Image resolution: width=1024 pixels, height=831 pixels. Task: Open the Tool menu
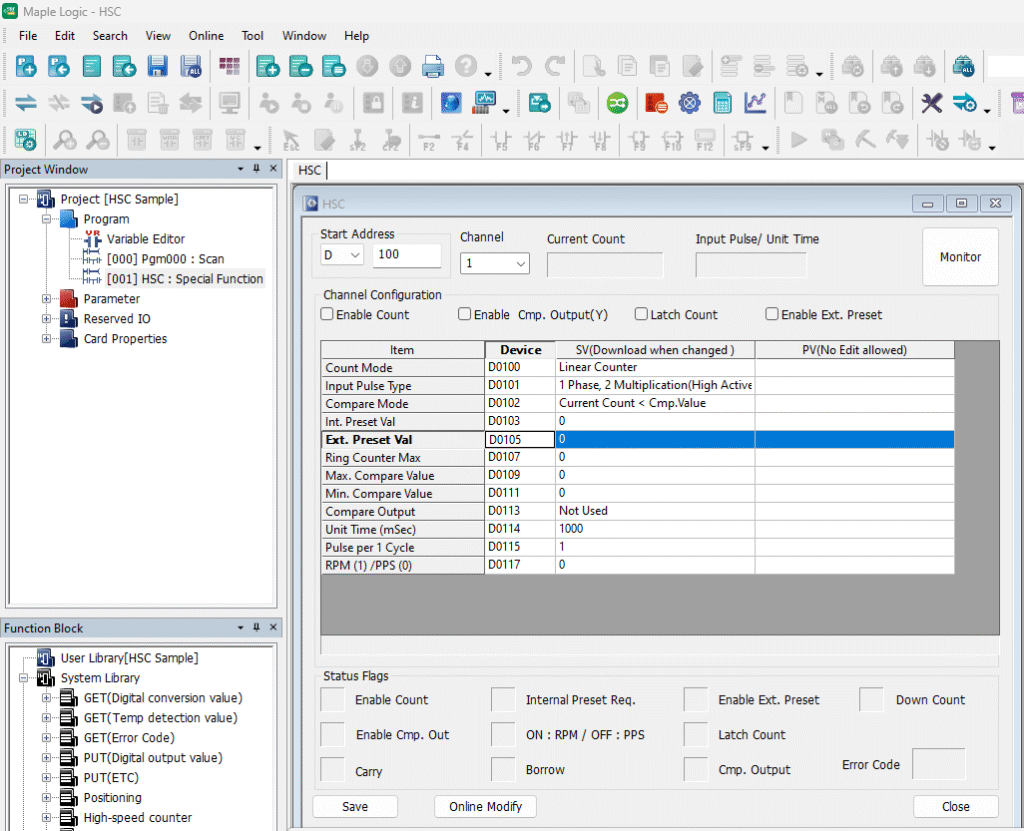click(252, 36)
